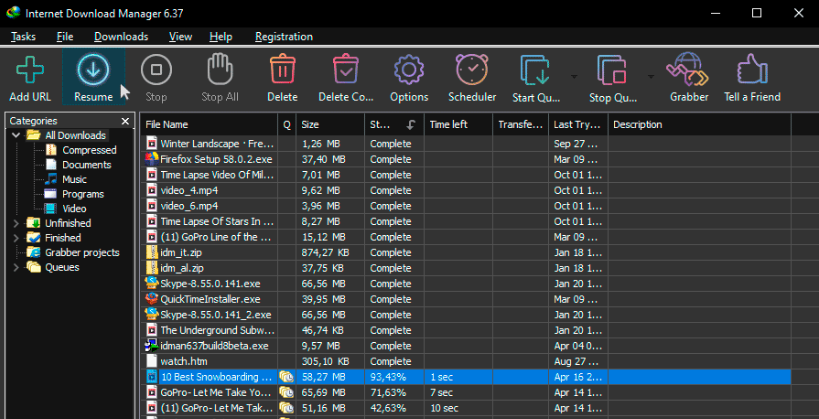The height and width of the screenshot is (419, 819).
Task: Sort by File Name column header
Action: coord(209,125)
